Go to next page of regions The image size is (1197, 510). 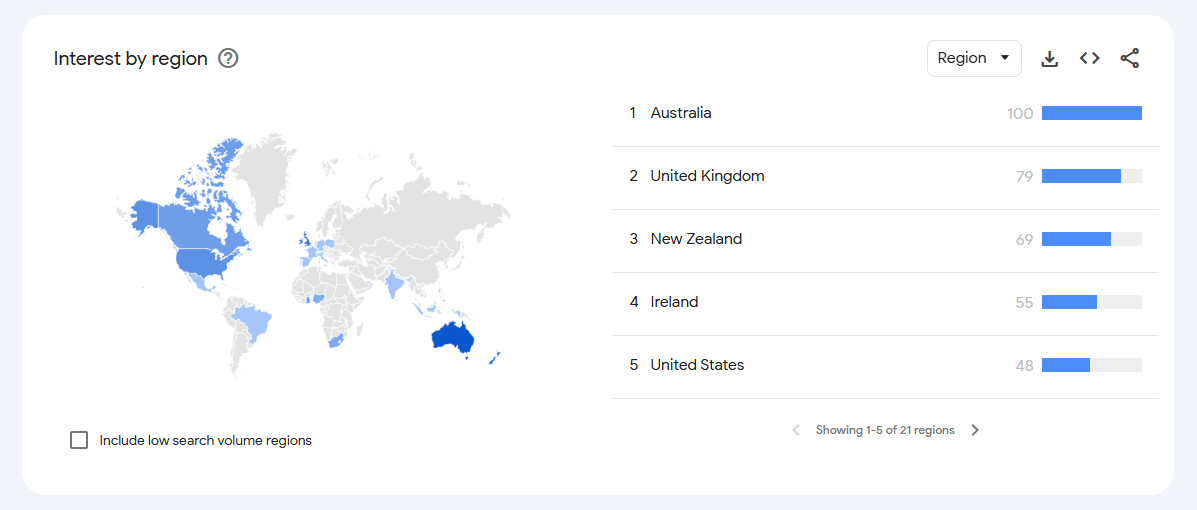pyautogui.click(x=975, y=430)
